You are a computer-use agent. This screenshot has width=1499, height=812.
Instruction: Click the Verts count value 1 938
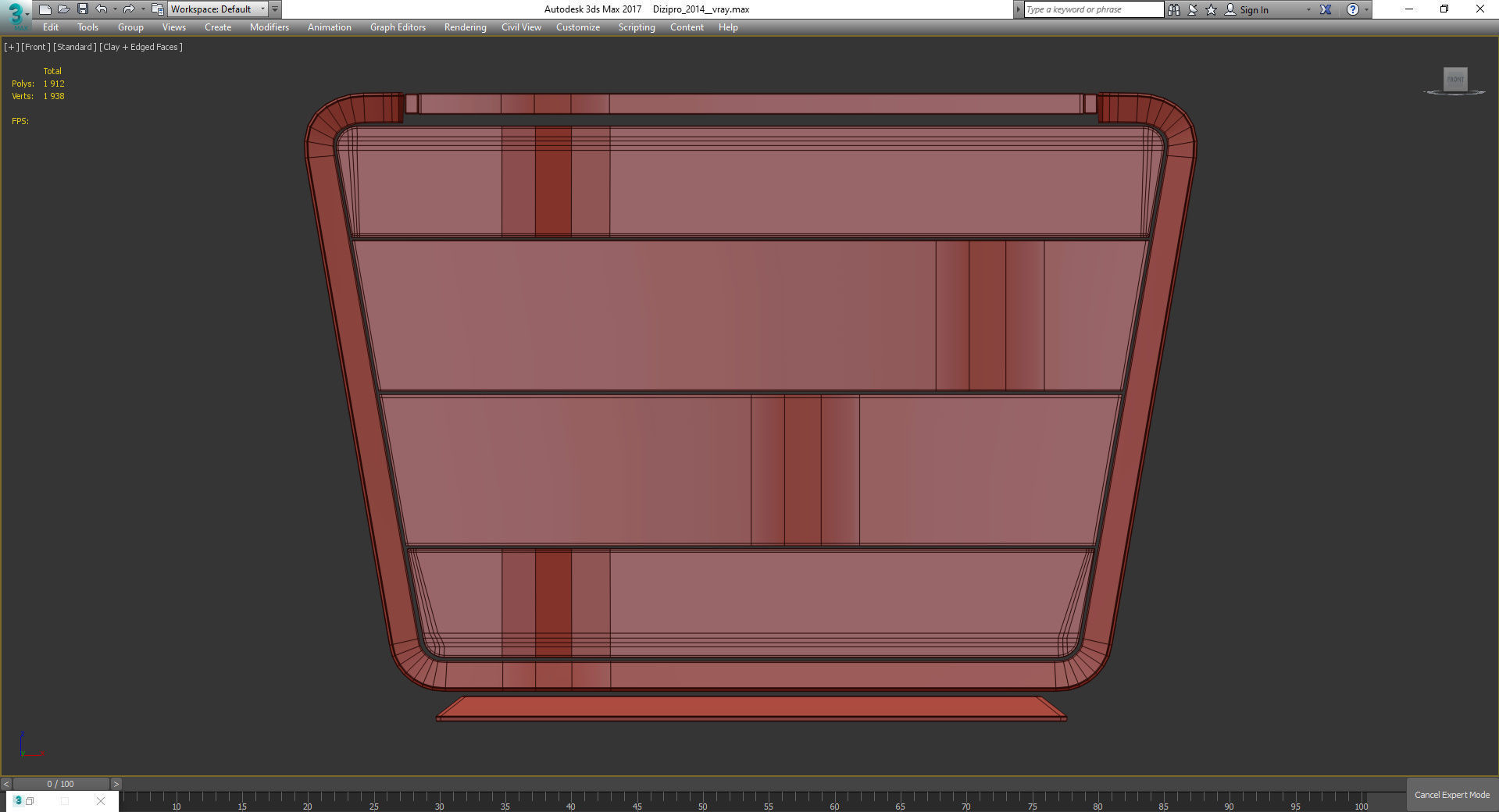click(54, 96)
